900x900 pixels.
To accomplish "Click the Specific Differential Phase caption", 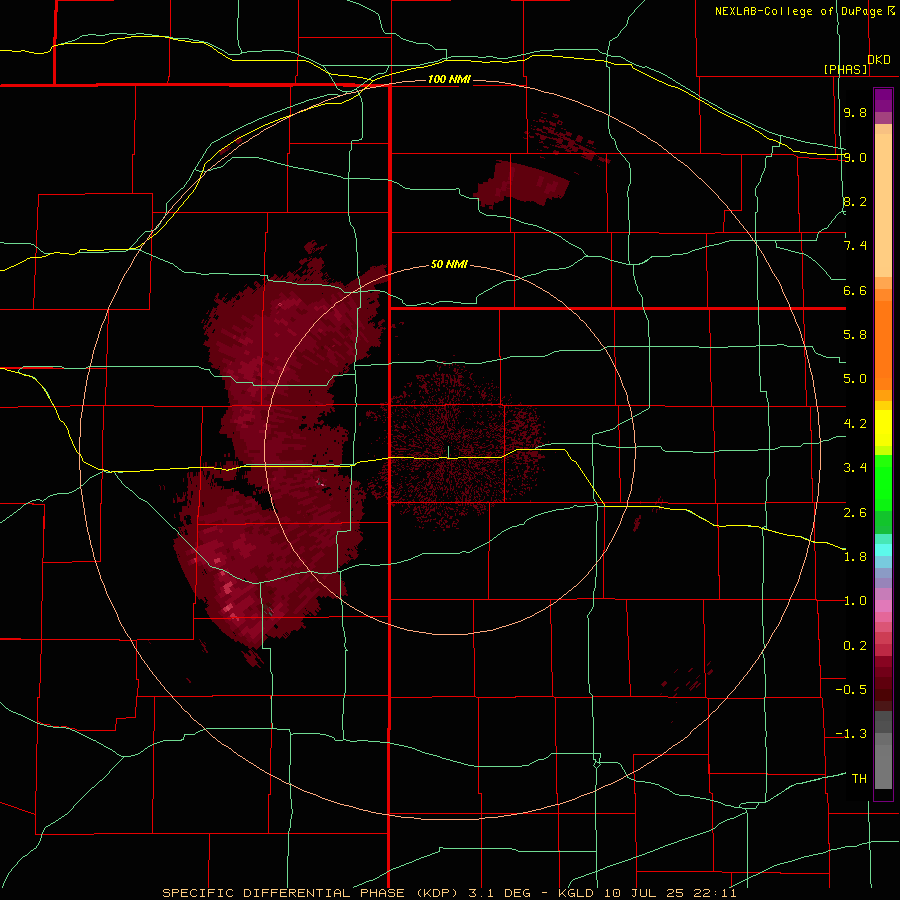I will pos(313,893).
